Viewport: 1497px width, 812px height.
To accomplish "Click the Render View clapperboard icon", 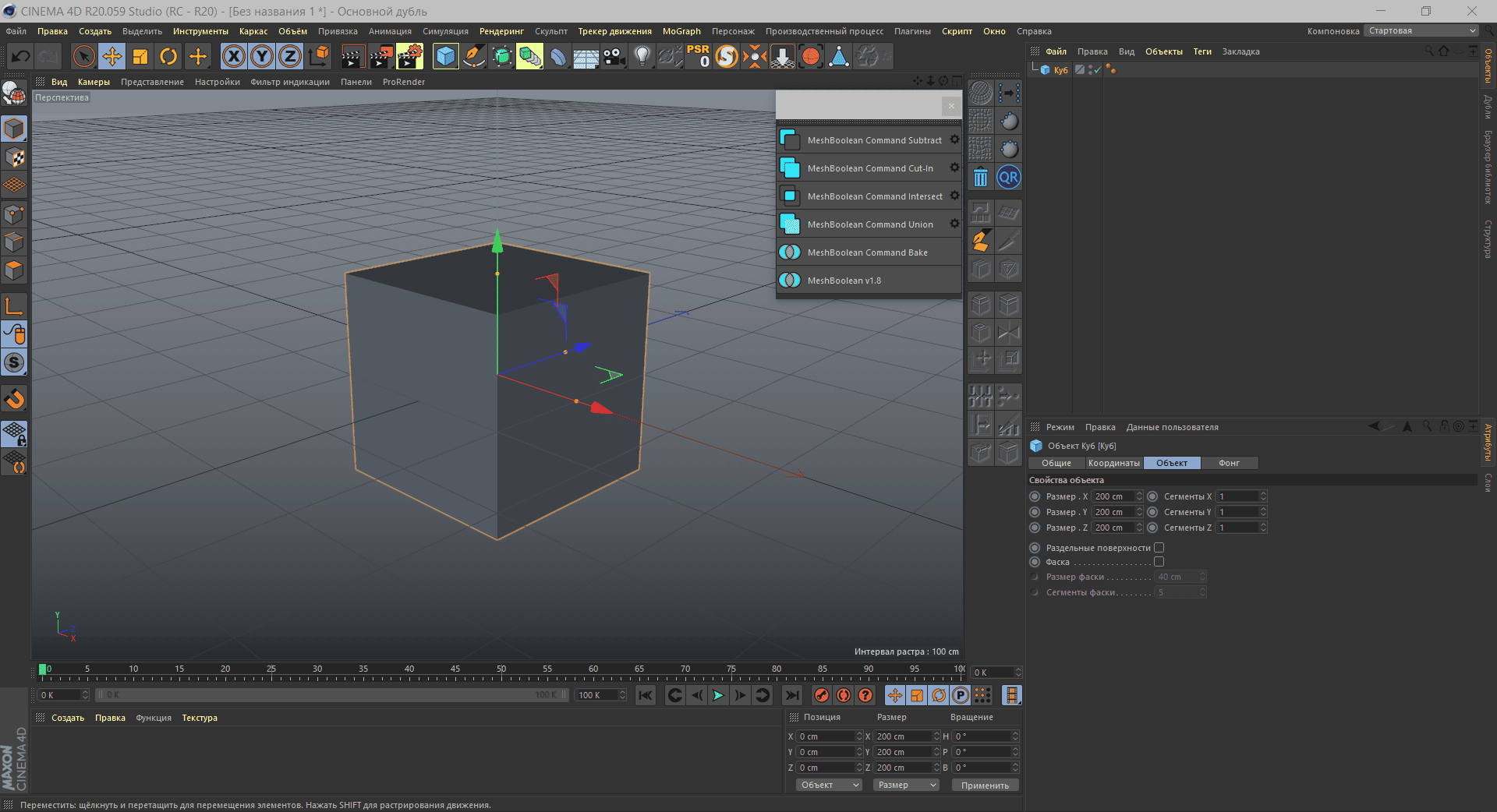I will coord(352,56).
